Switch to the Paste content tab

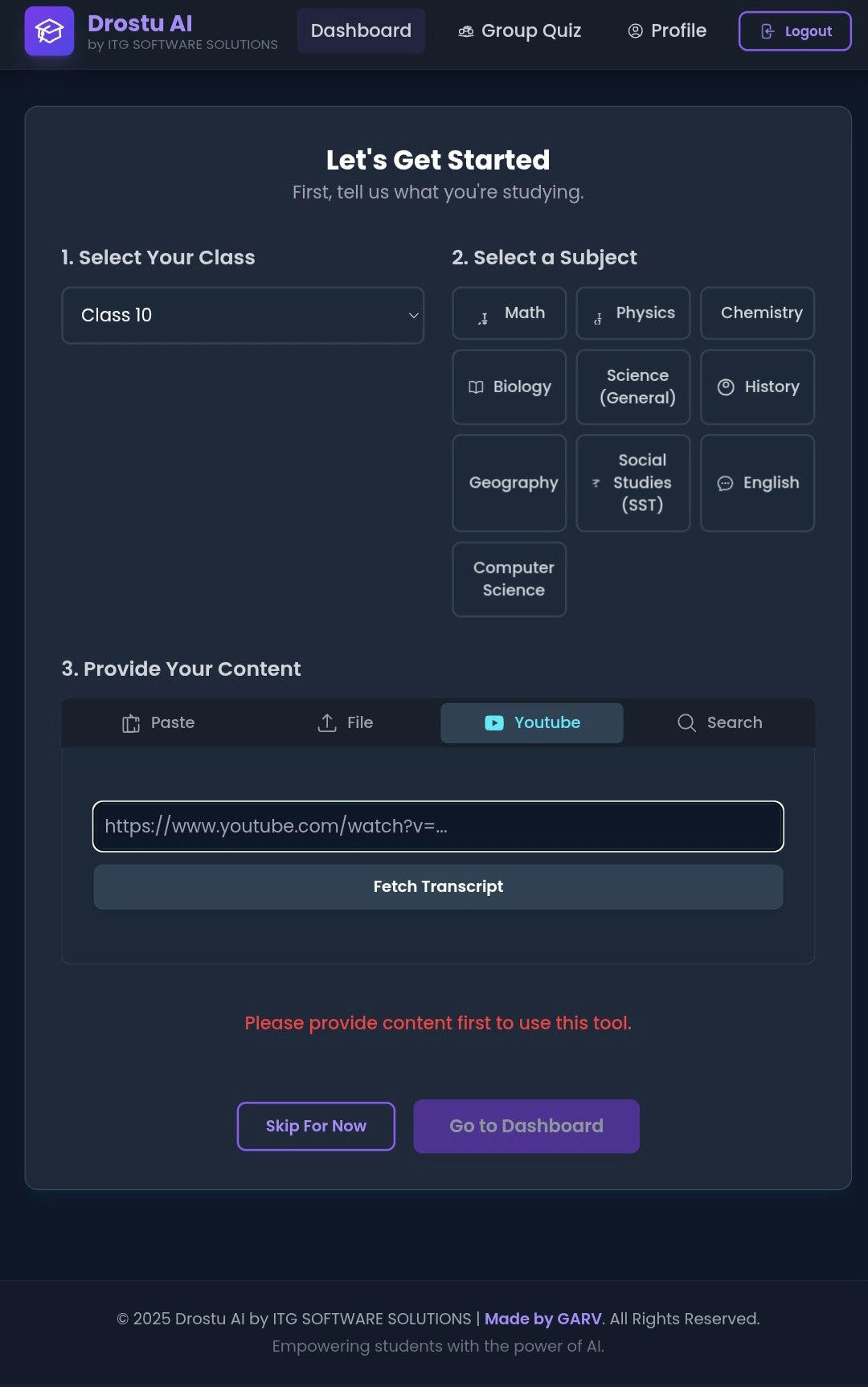click(x=158, y=723)
